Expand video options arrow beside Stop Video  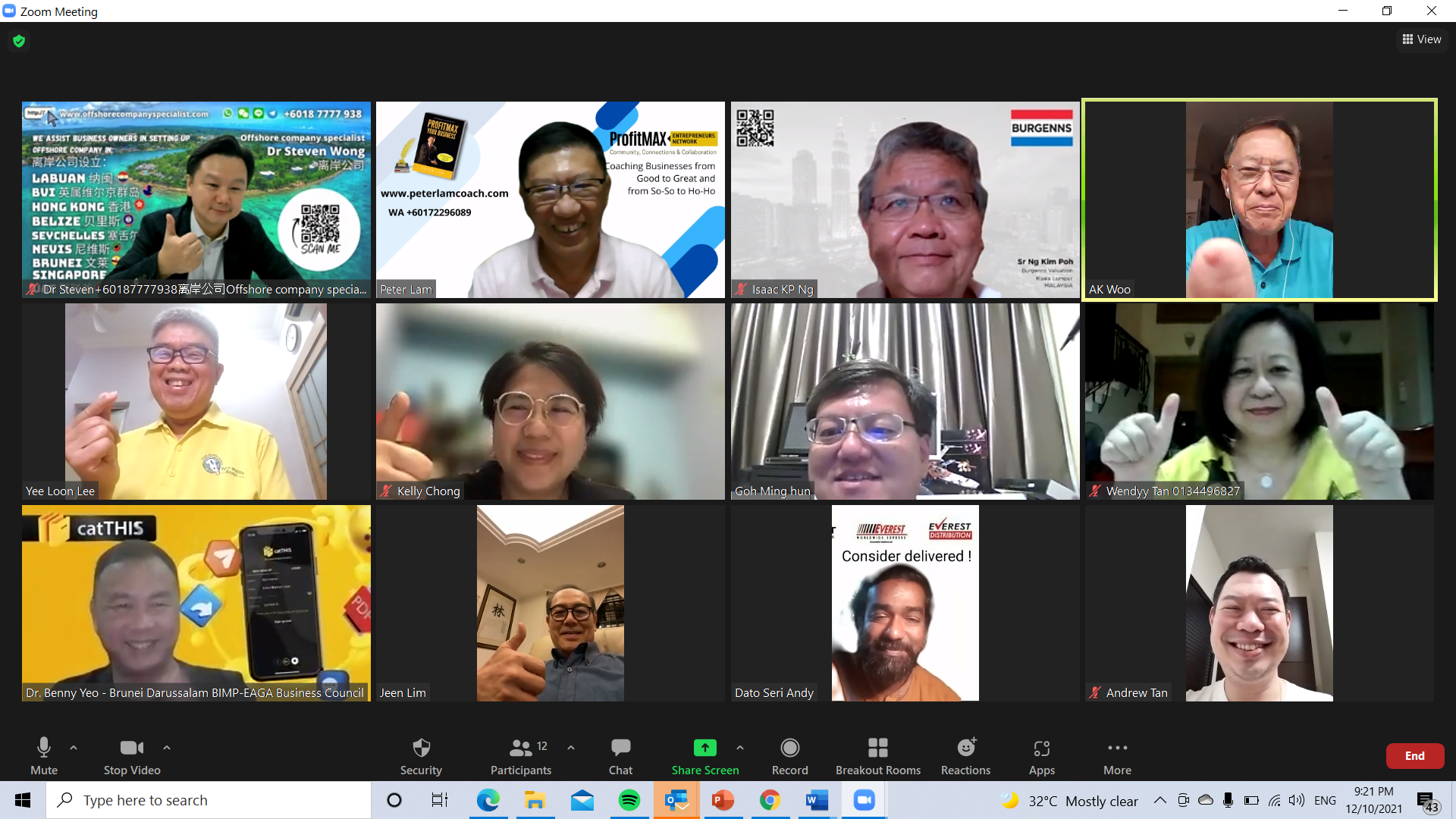point(167,748)
